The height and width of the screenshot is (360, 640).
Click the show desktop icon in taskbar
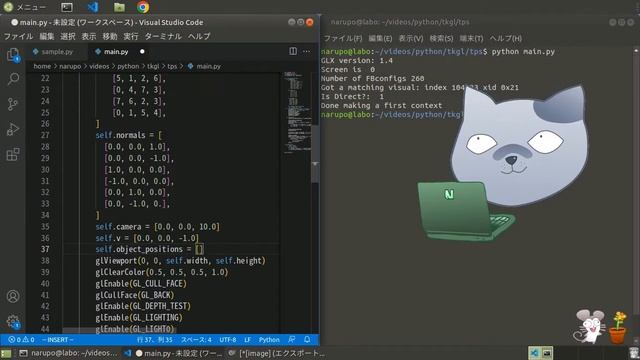pyautogui.click(x=6, y=353)
